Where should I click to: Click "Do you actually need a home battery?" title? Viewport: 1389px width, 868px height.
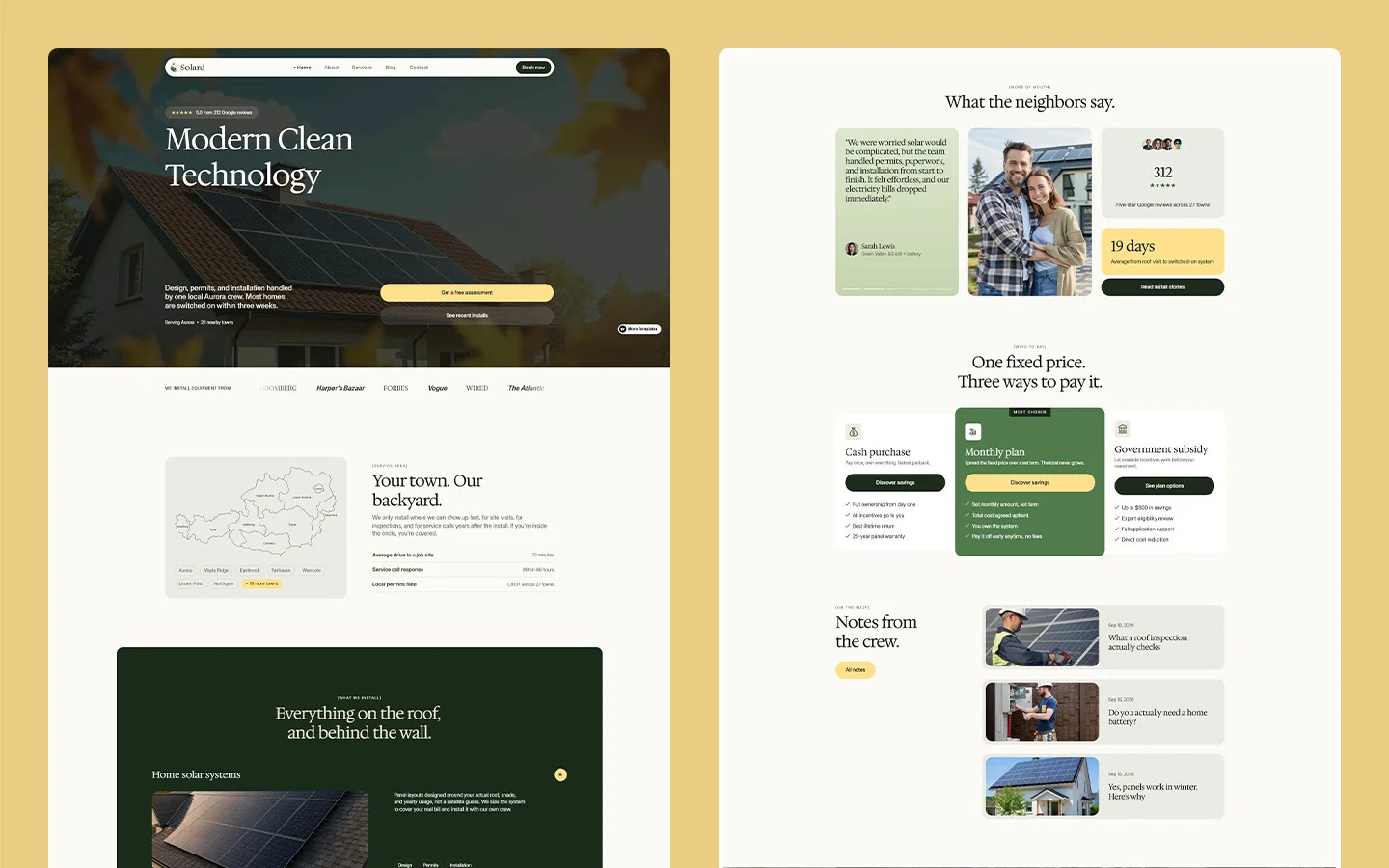[x=1157, y=717]
